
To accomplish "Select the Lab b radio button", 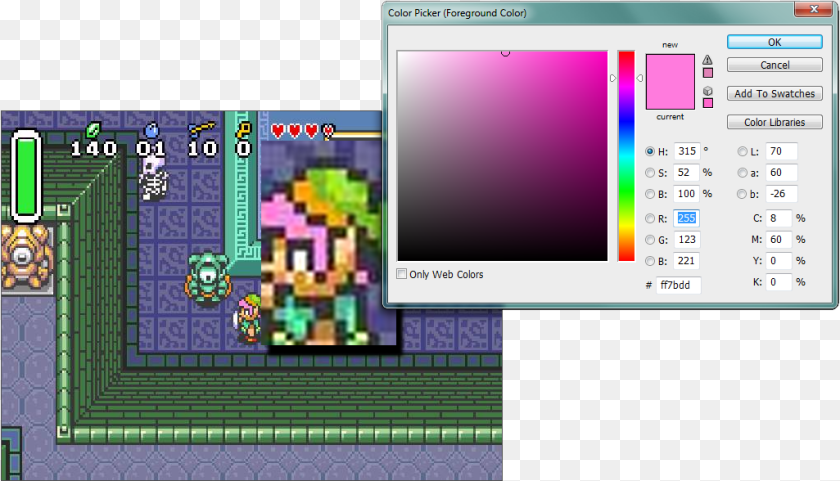I will point(742,194).
